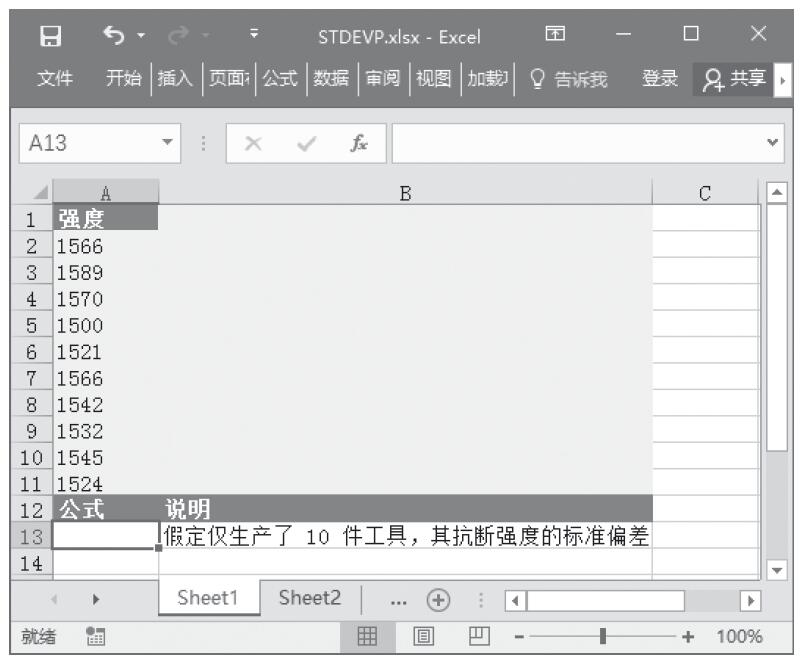Open the Quick Access Toolbar customize dropdown

(254, 37)
